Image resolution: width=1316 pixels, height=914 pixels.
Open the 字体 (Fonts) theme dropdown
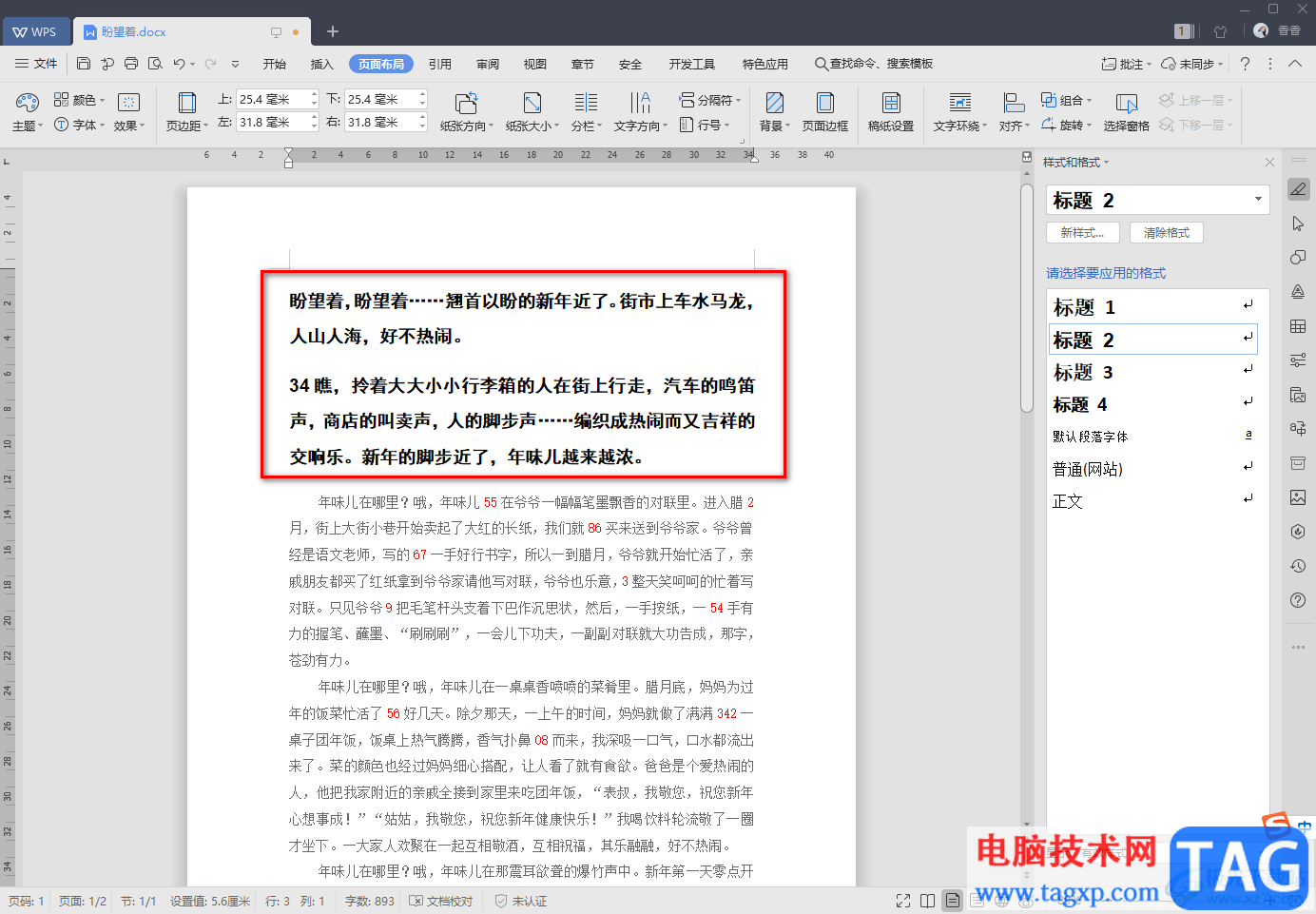(x=80, y=125)
